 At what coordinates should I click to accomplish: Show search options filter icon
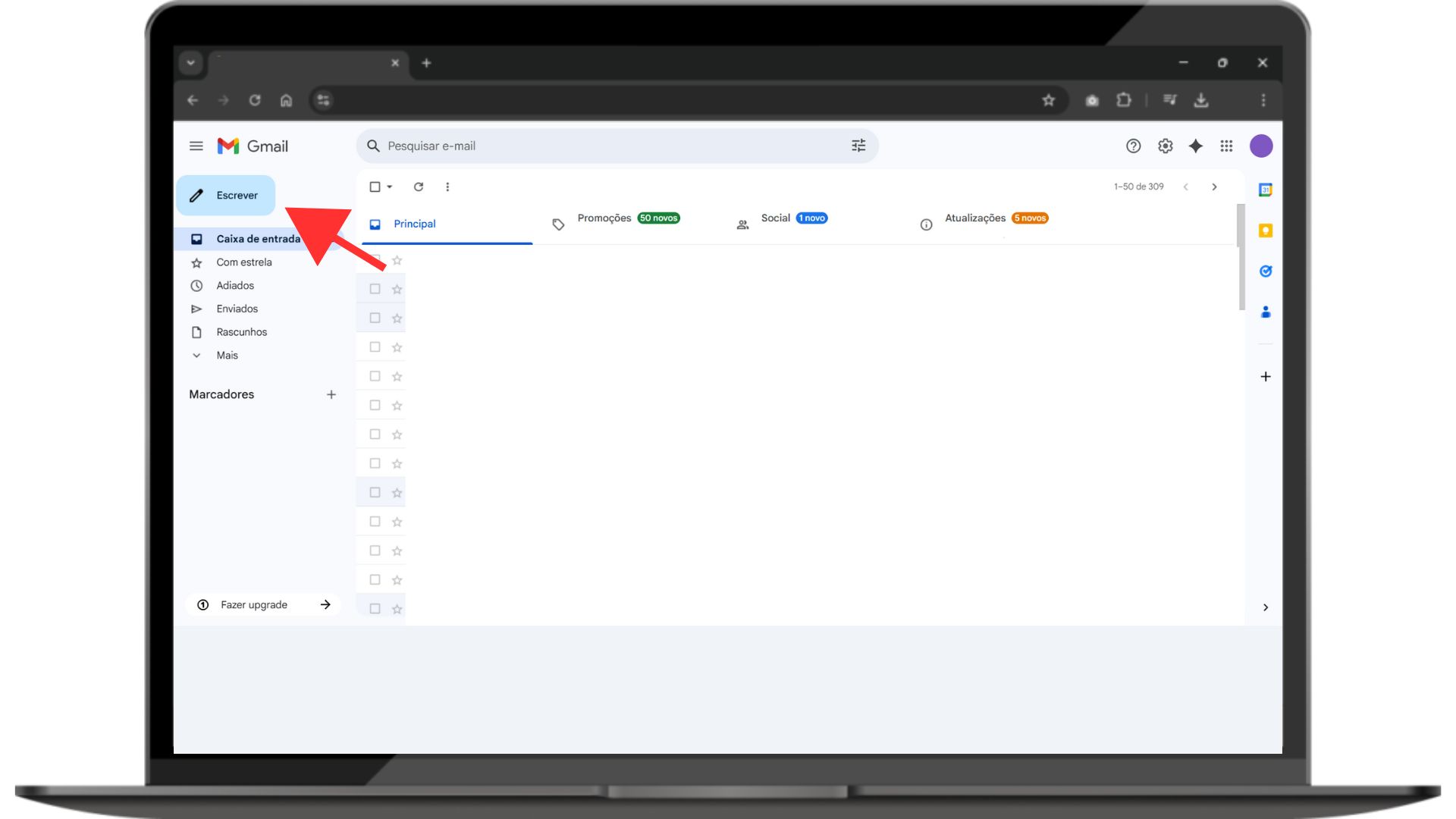tap(858, 146)
